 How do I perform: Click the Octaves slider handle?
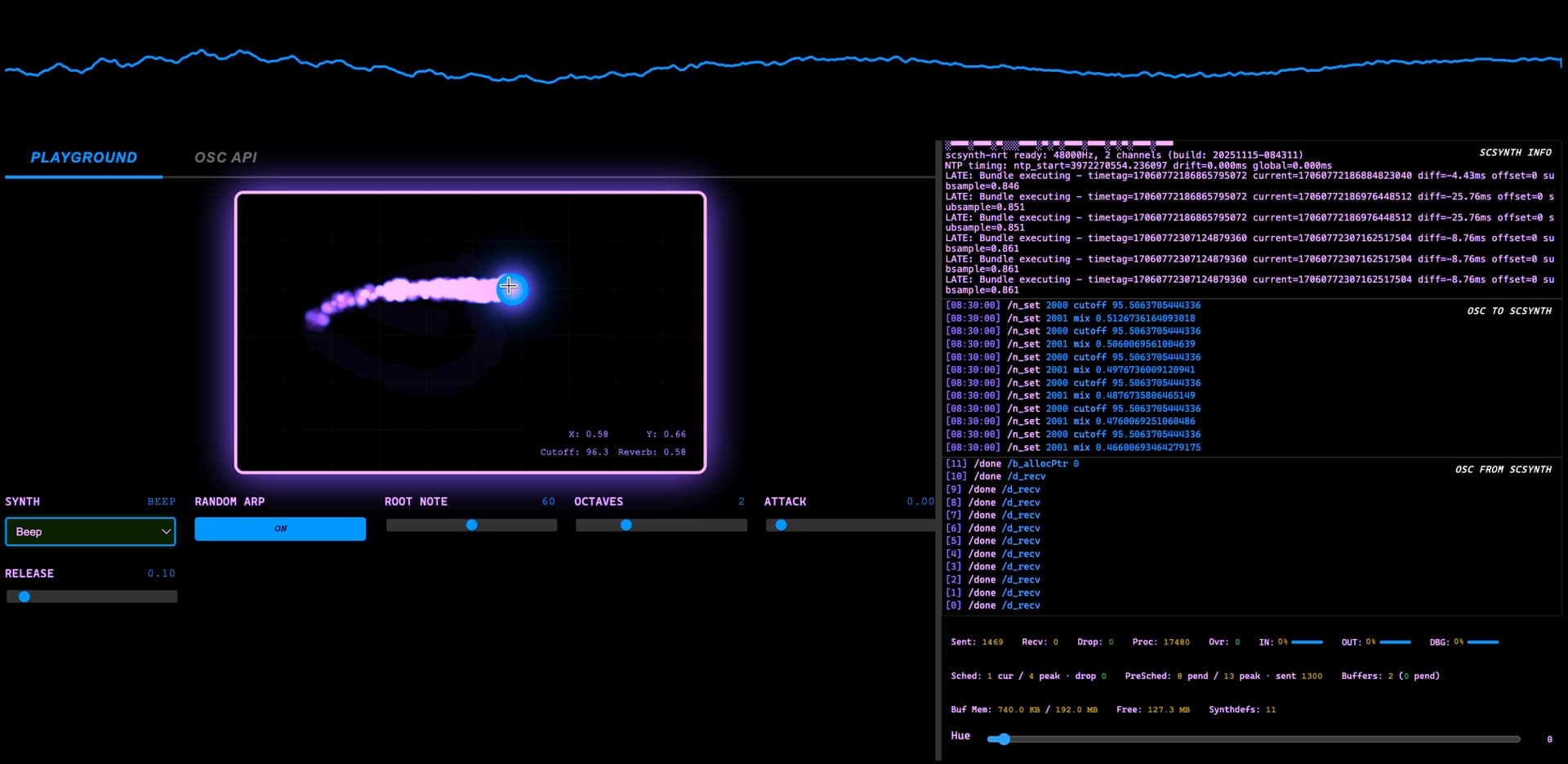click(626, 525)
